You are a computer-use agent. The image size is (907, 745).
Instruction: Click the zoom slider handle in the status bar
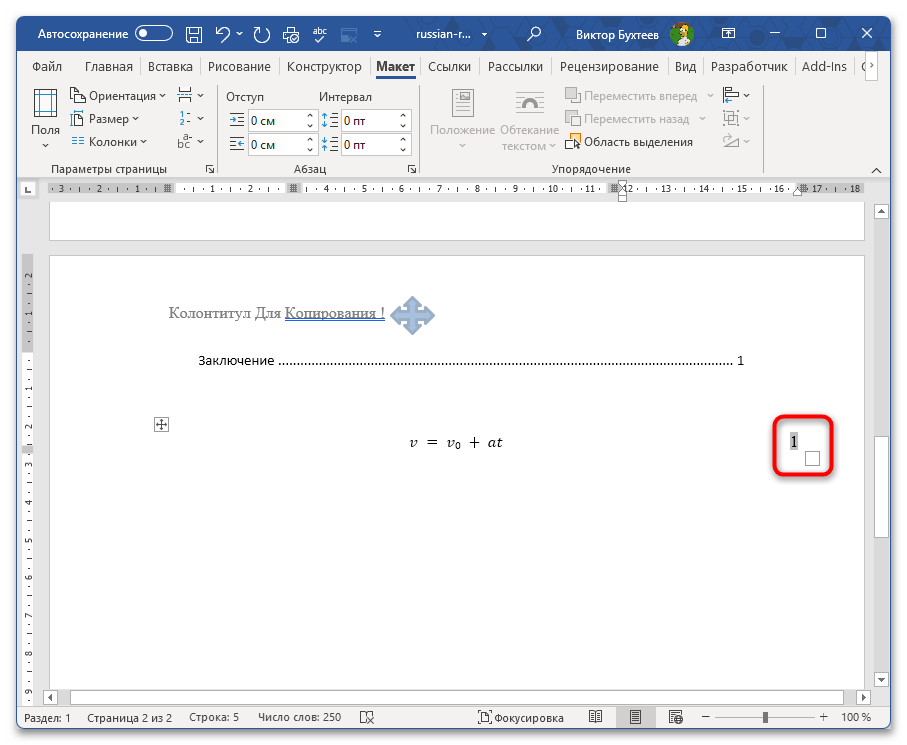coord(765,717)
